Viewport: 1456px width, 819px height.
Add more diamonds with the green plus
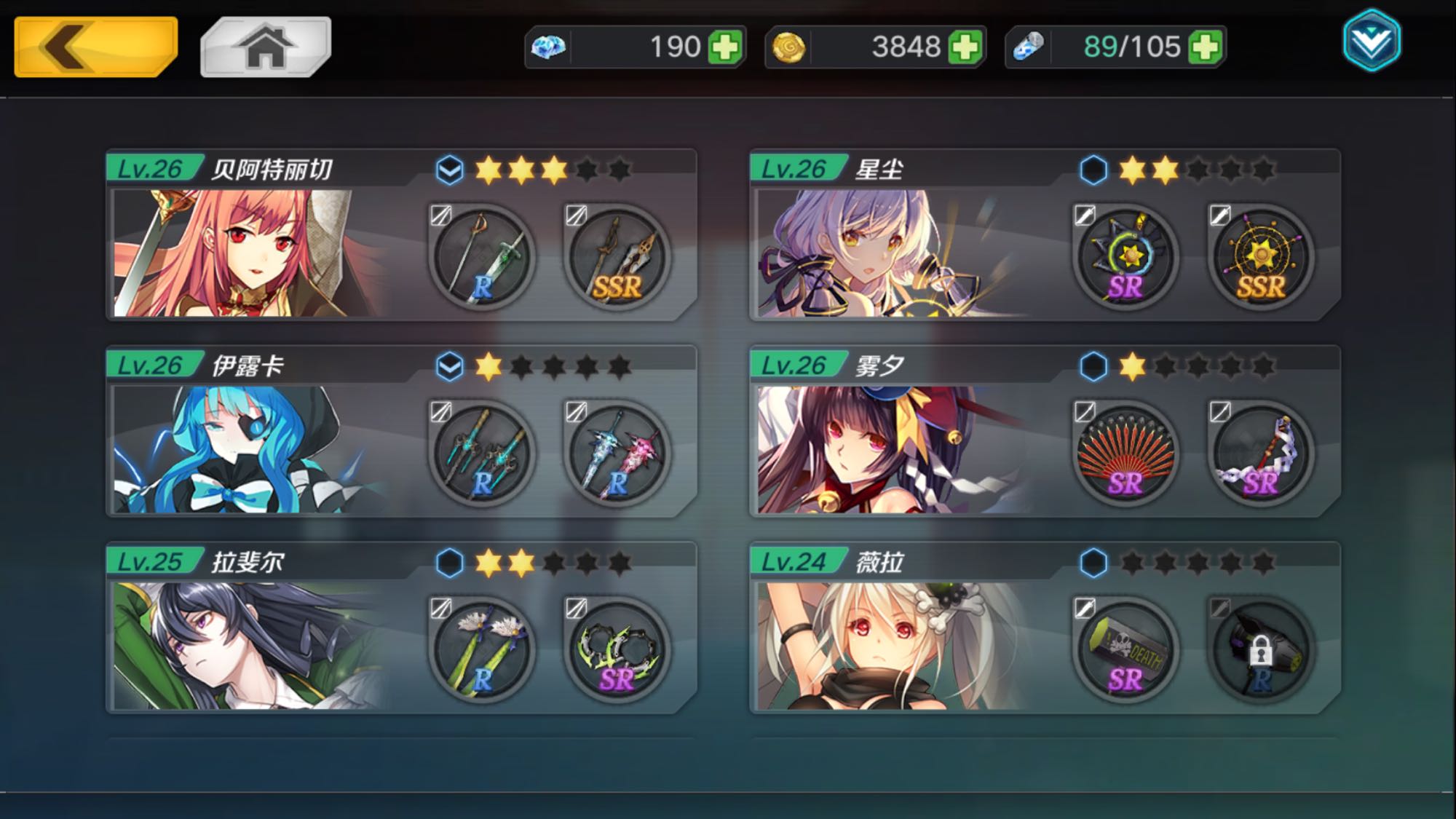[x=725, y=47]
